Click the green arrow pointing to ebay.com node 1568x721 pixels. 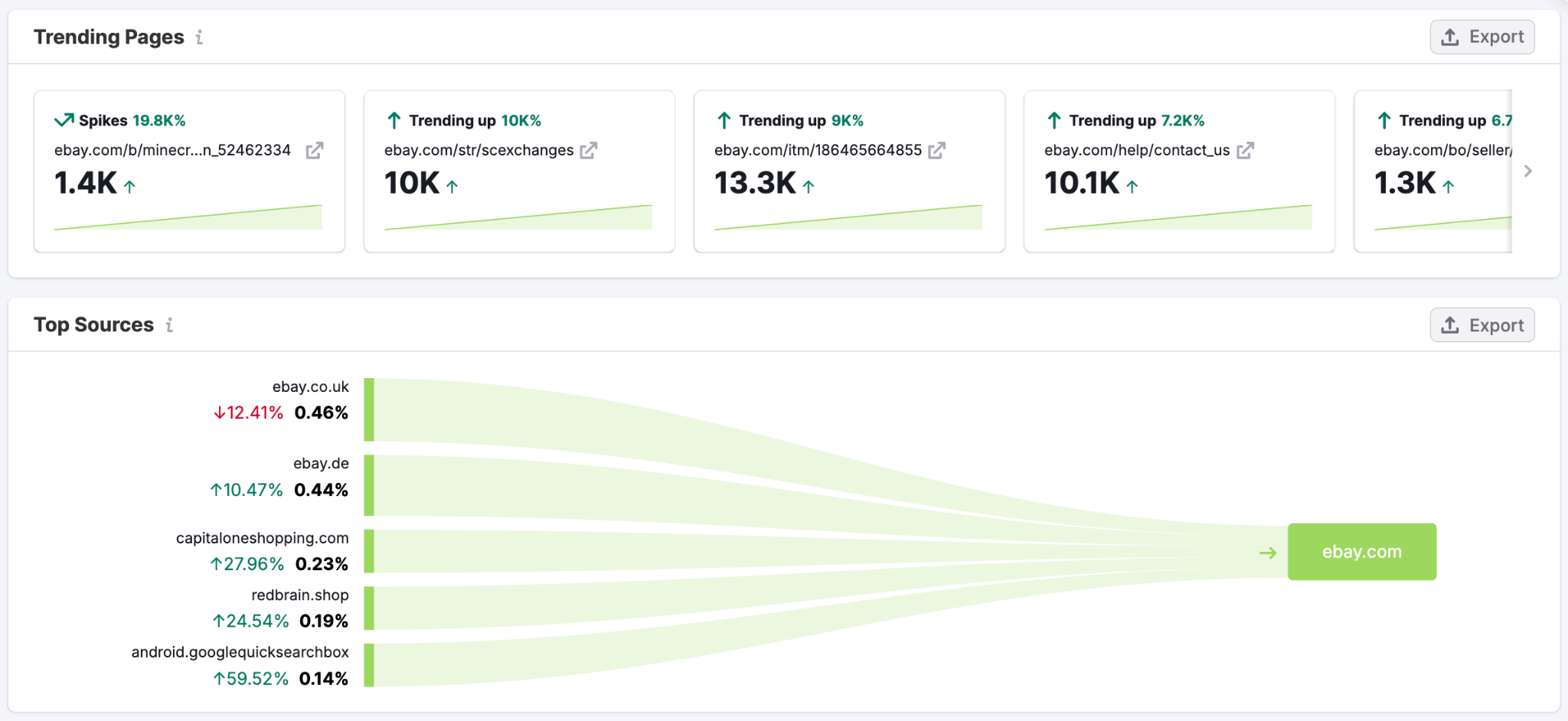pos(1267,551)
